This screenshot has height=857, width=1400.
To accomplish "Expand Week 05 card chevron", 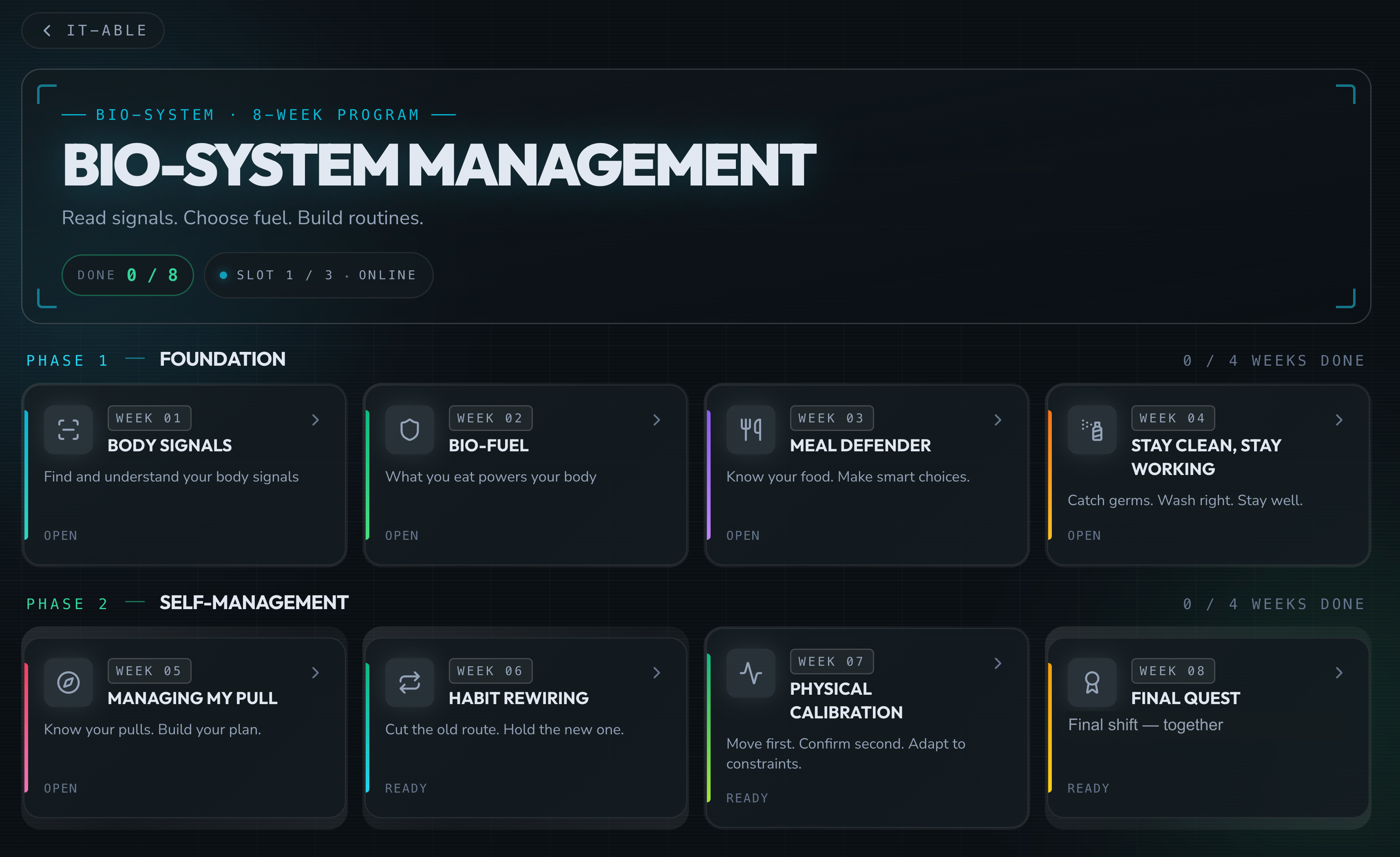I will point(315,673).
